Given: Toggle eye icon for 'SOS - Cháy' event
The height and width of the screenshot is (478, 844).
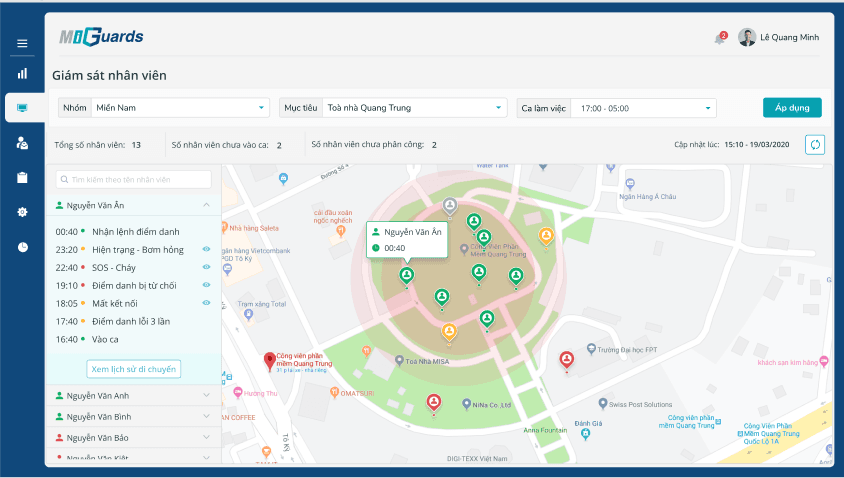Looking at the screenshot, I should point(206,267).
